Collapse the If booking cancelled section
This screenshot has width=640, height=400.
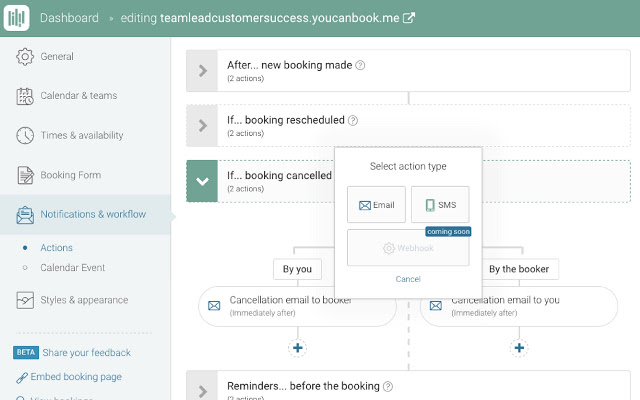(202, 181)
